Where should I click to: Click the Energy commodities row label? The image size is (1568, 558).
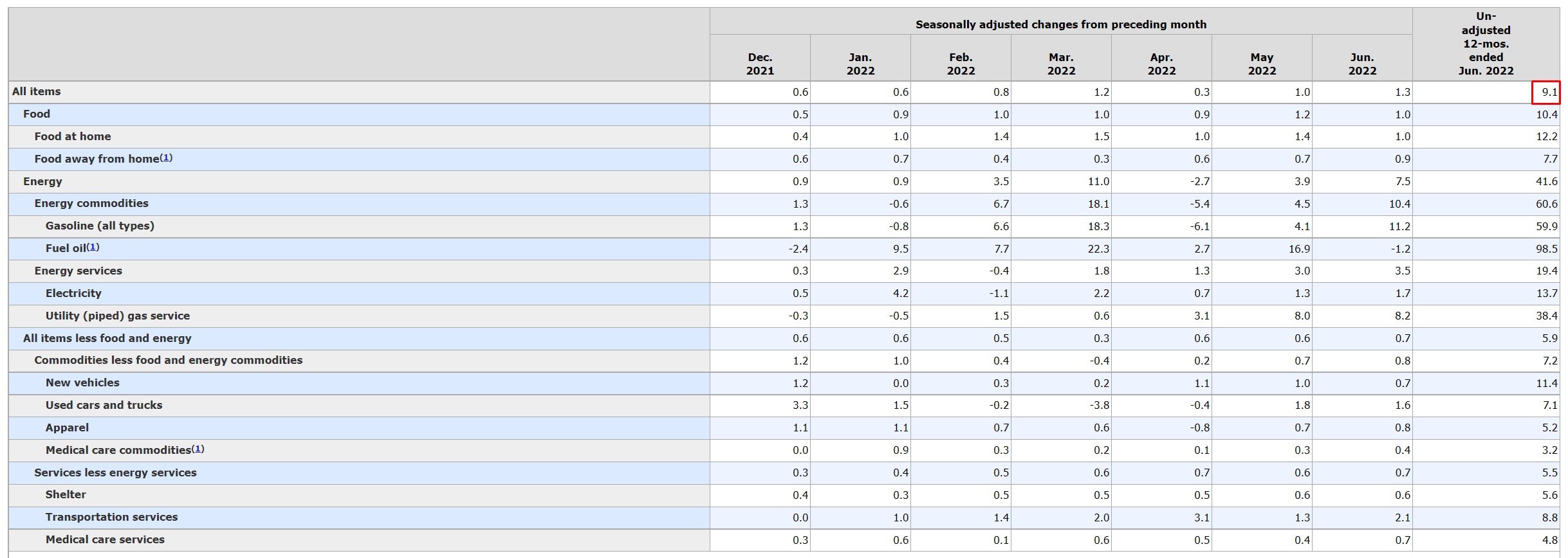tap(91, 203)
